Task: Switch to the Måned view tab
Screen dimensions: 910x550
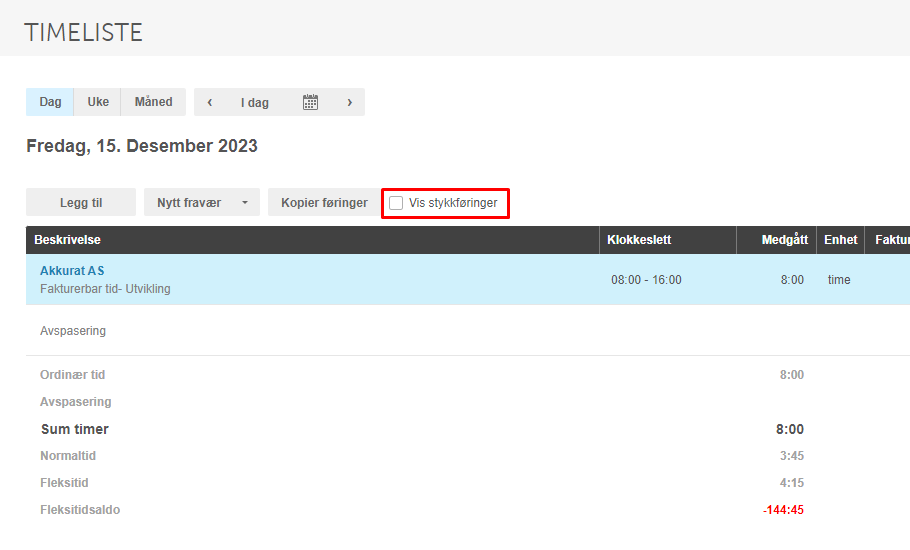Action: click(153, 102)
